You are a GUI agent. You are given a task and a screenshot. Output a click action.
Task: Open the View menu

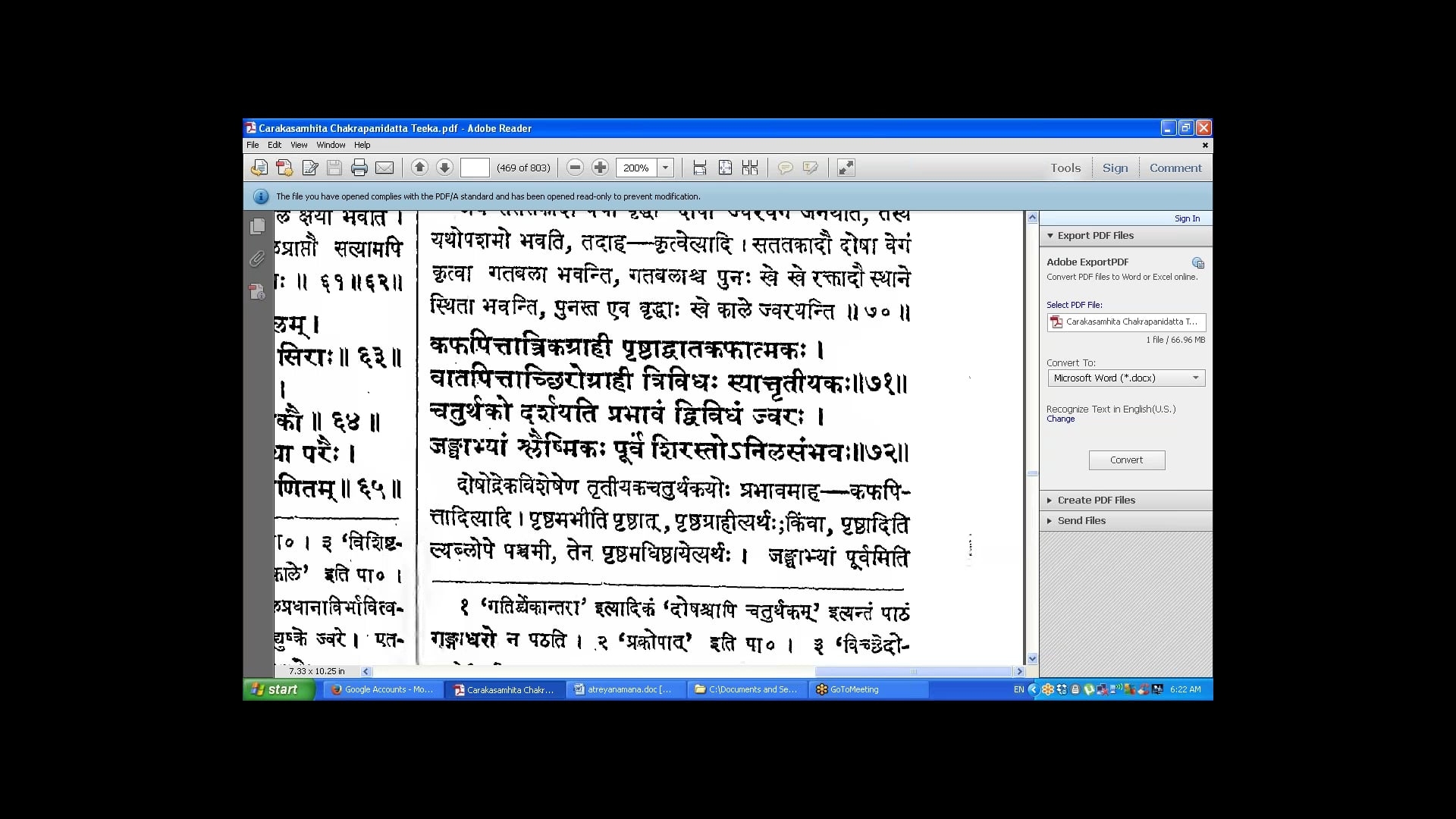(299, 145)
